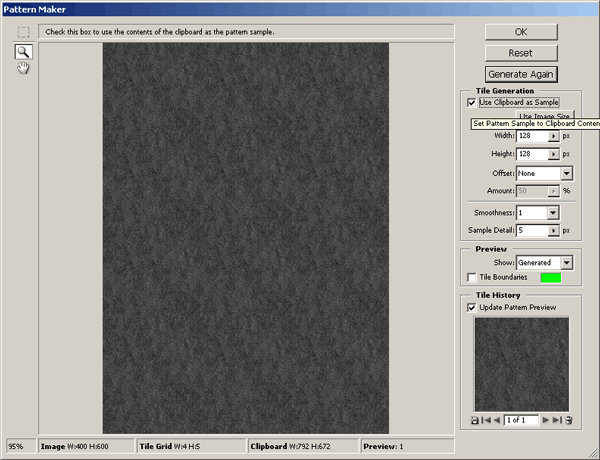This screenshot has width=600, height=460.
Task: Open the Show preview dropdown
Action: click(x=566, y=262)
